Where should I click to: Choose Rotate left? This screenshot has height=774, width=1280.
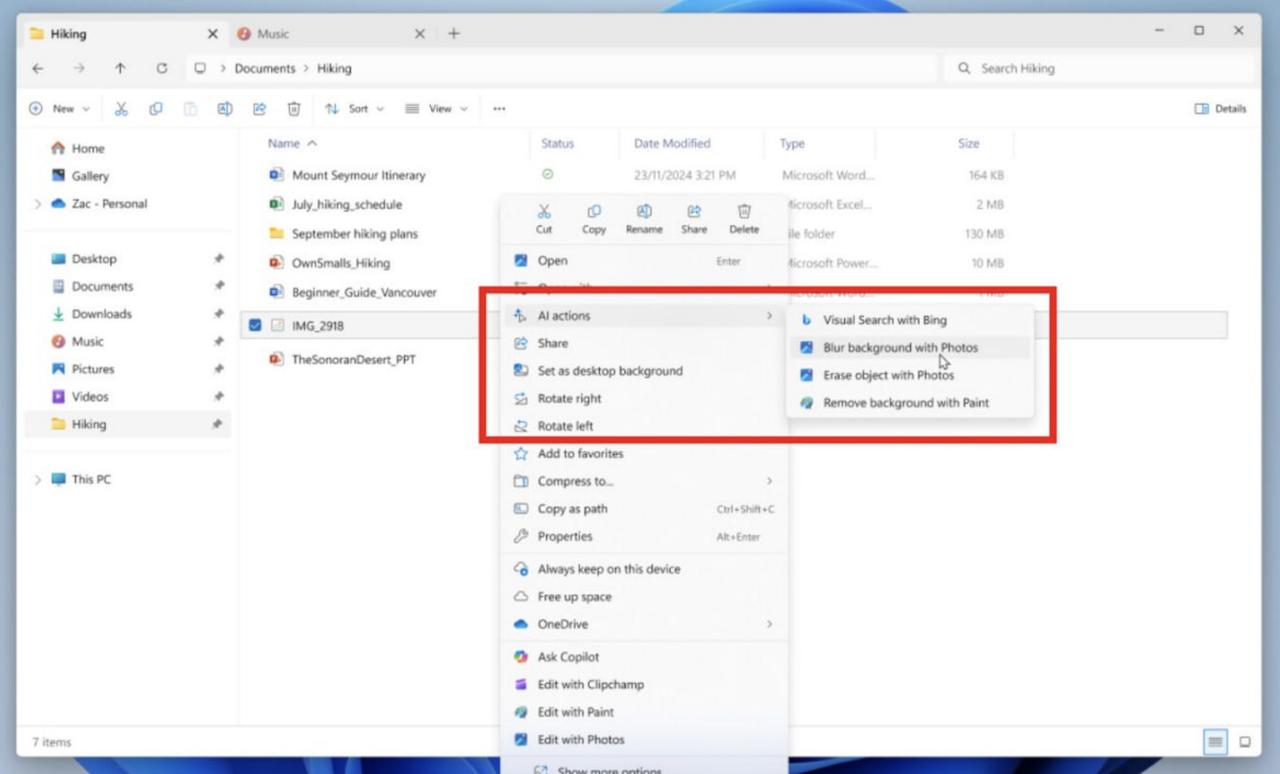point(644,426)
